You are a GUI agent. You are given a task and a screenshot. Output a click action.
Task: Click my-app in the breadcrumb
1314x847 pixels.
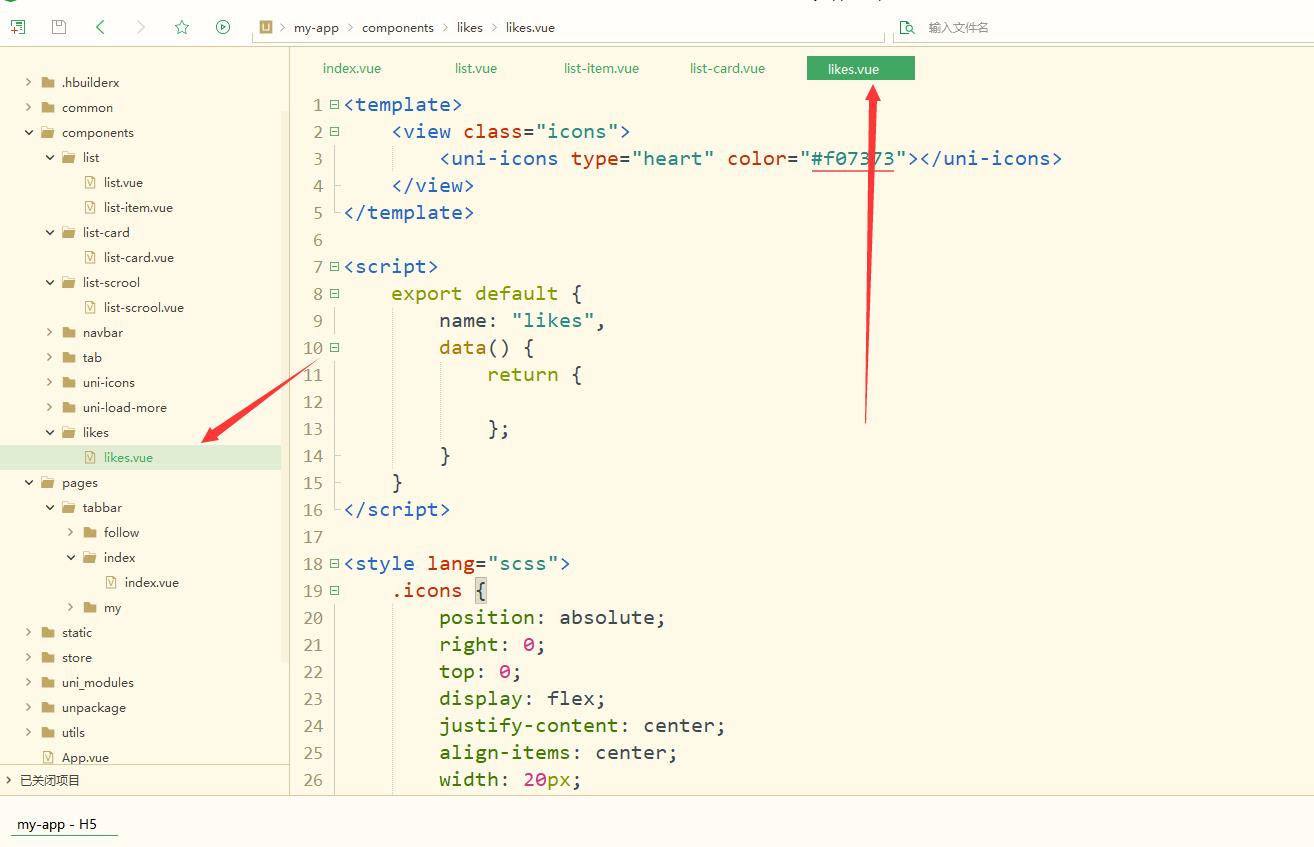click(316, 28)
